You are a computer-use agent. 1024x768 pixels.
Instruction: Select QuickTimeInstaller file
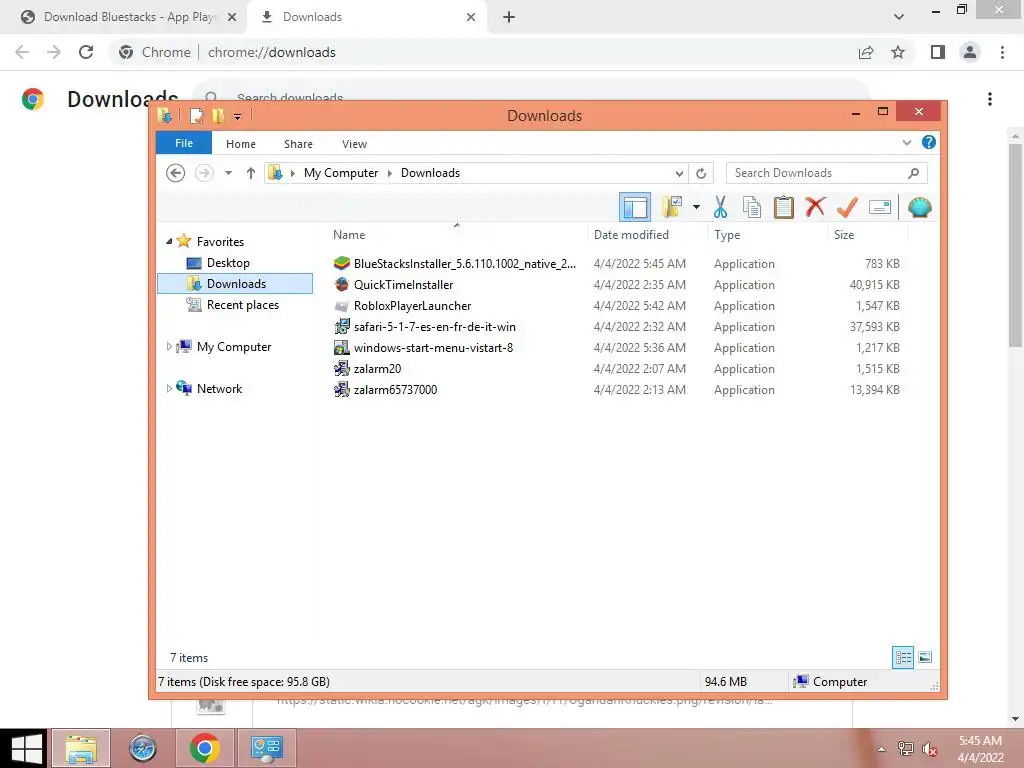tap(403, 284)
